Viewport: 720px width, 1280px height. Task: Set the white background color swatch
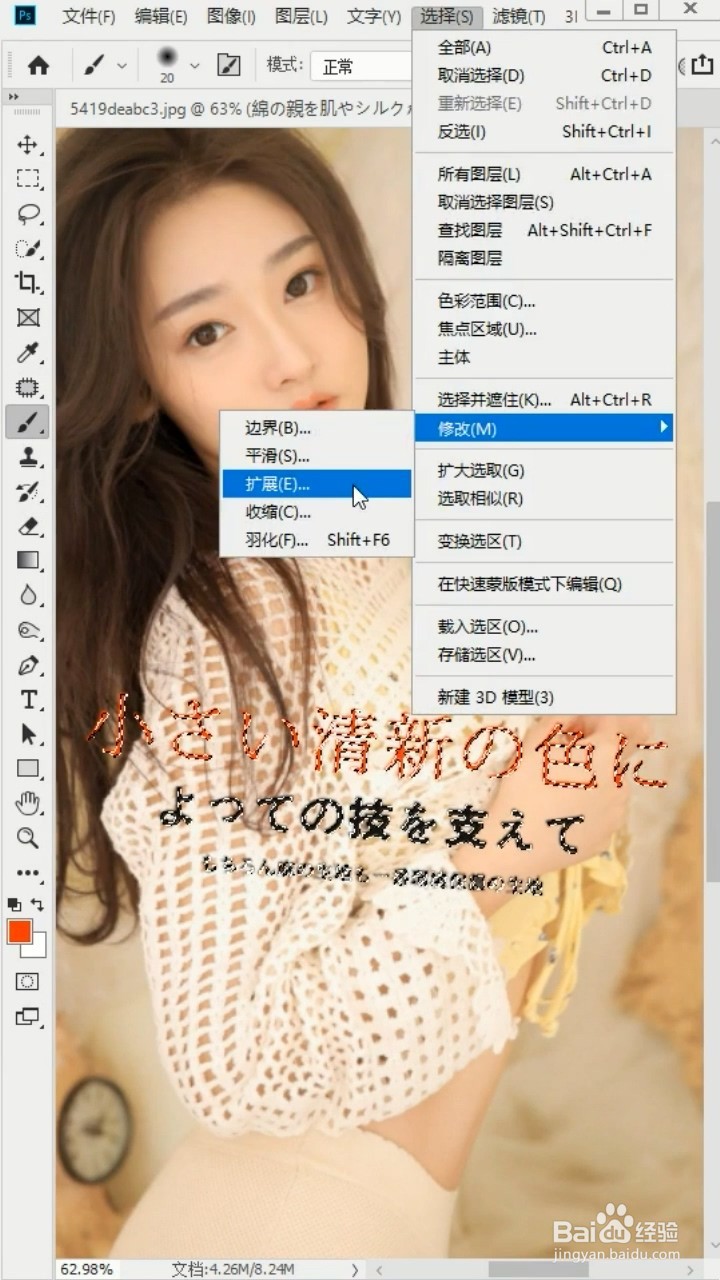tap(38, 947)
